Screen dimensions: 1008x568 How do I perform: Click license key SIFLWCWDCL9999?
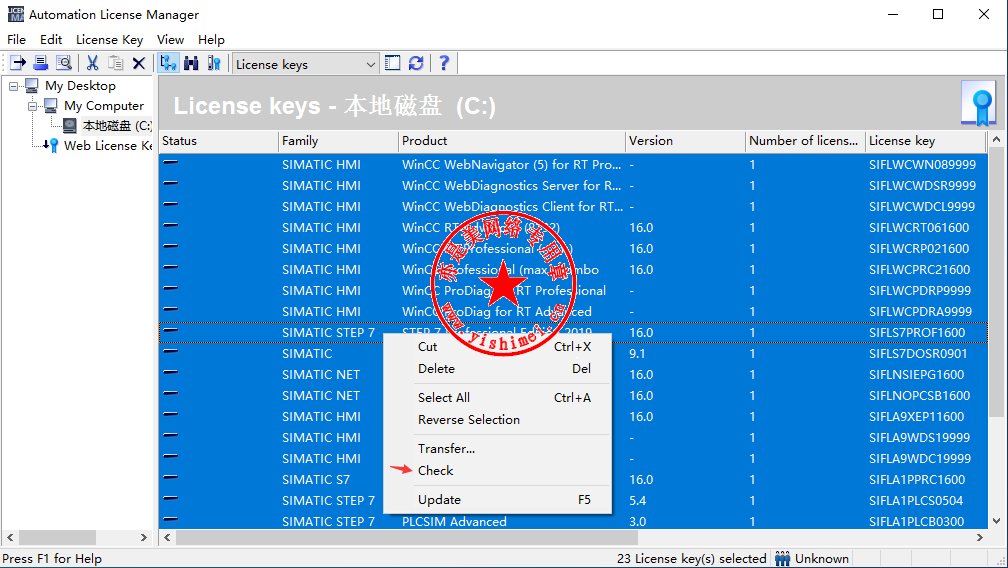[x=922, y=207]
